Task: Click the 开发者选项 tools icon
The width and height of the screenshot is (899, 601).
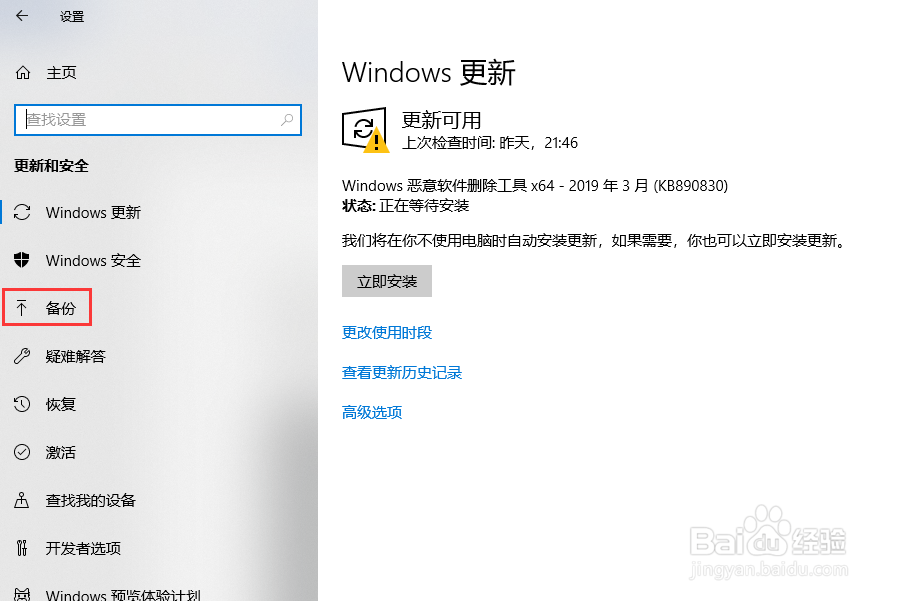Action: click(x=22, y=548)
